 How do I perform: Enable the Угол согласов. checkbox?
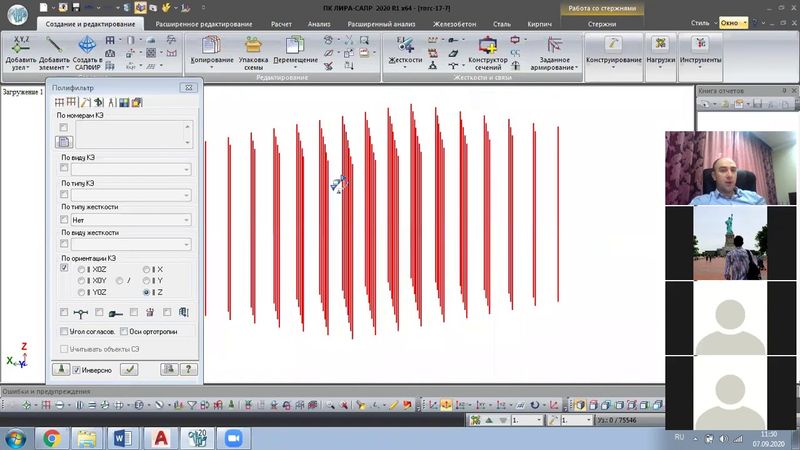pyautogui.click(x=65, y=331)
